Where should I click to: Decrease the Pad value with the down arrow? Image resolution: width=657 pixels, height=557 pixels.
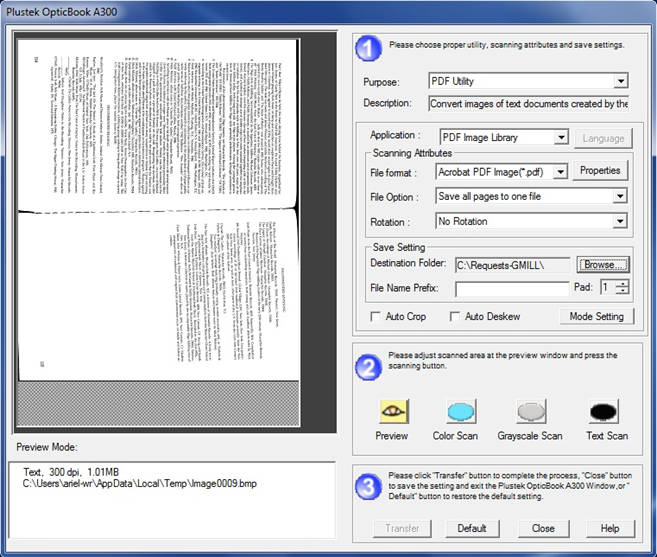coord(623,290)
